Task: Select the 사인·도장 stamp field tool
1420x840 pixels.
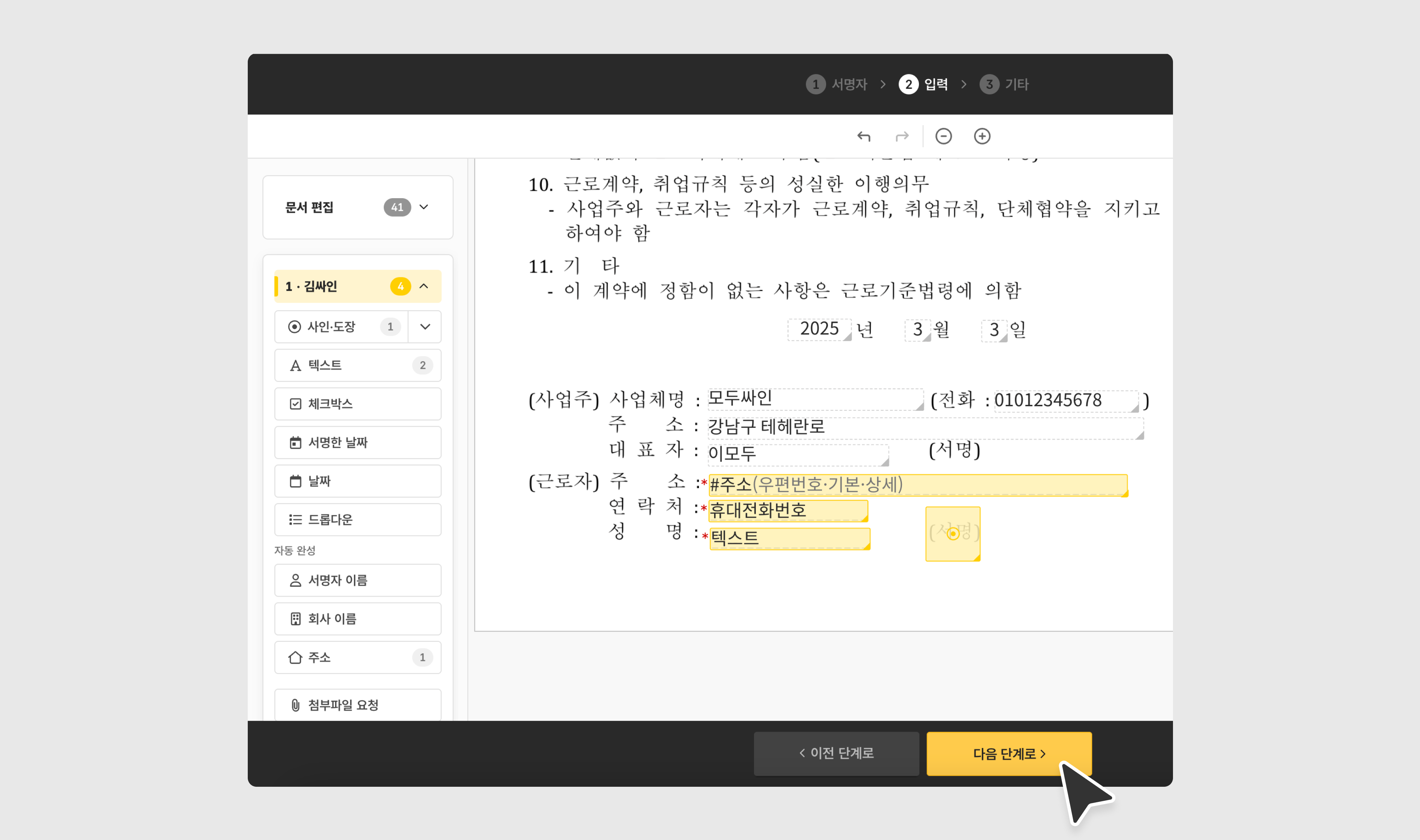Action: [x=341, y=326]
